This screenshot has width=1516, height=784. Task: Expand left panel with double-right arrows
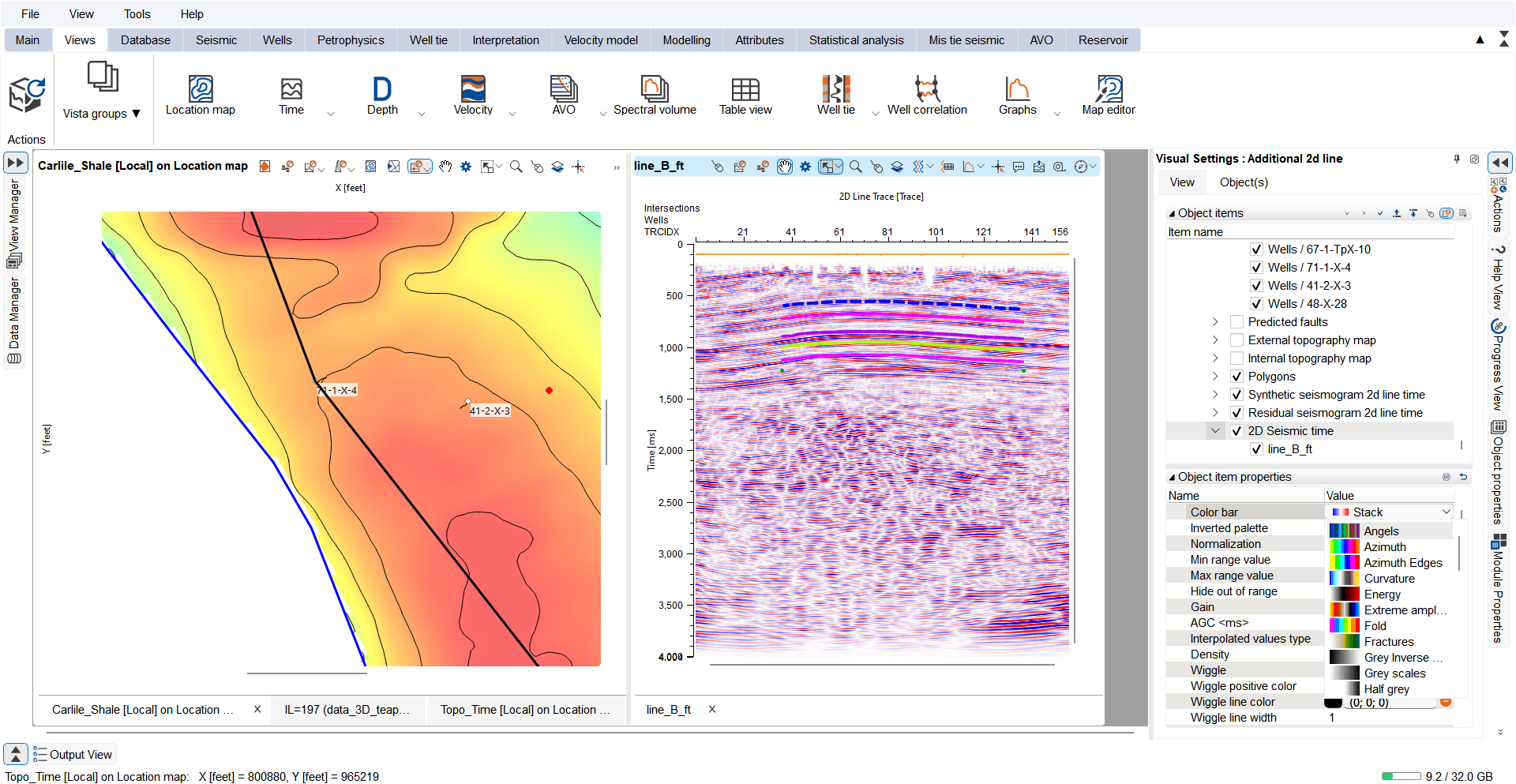[x=16, y=163]
